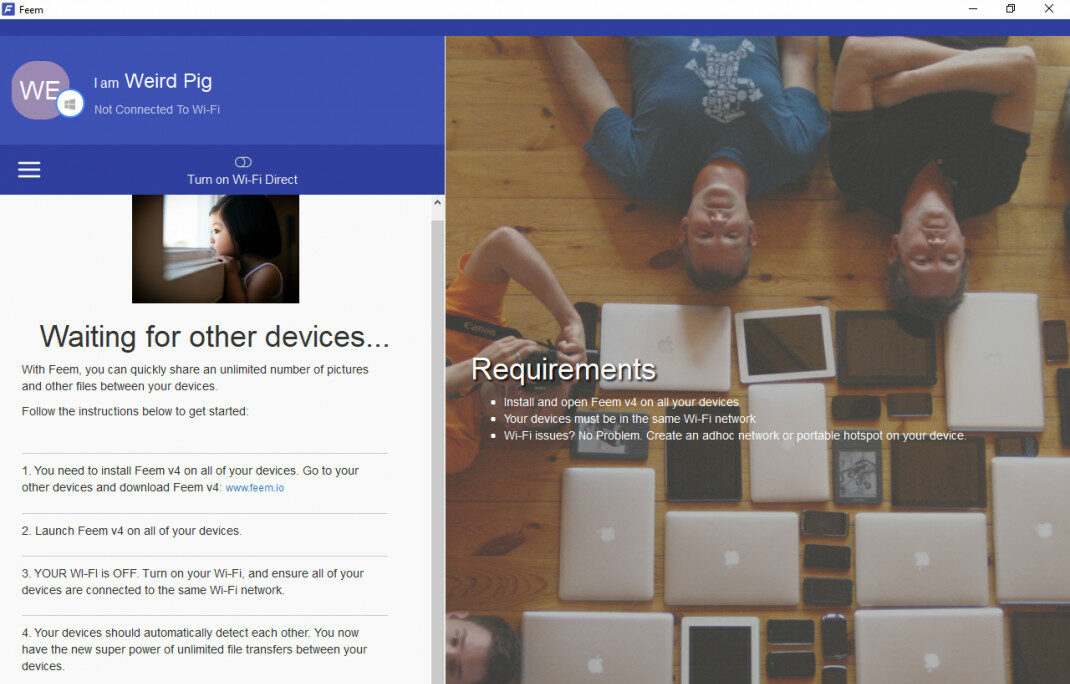Click the Requirements heading
Image resolution: width=1070 pixels, height=684 pixels.
[x=563, y=369]
